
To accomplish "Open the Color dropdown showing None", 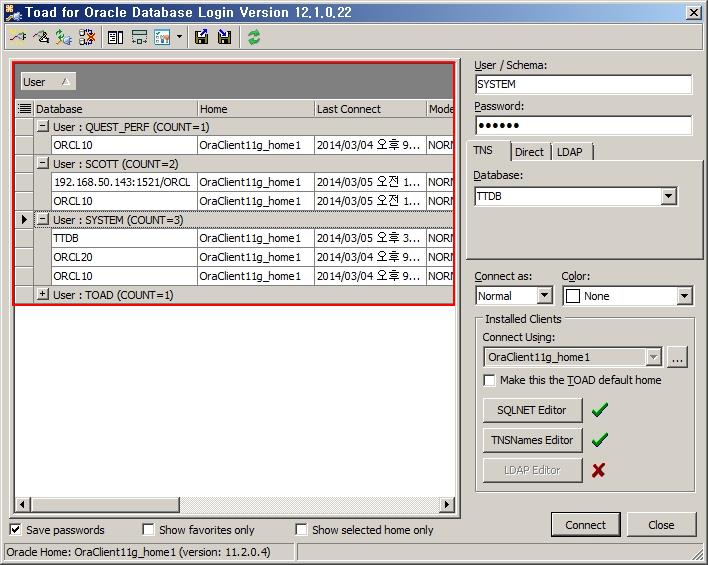I will (684, 296).
